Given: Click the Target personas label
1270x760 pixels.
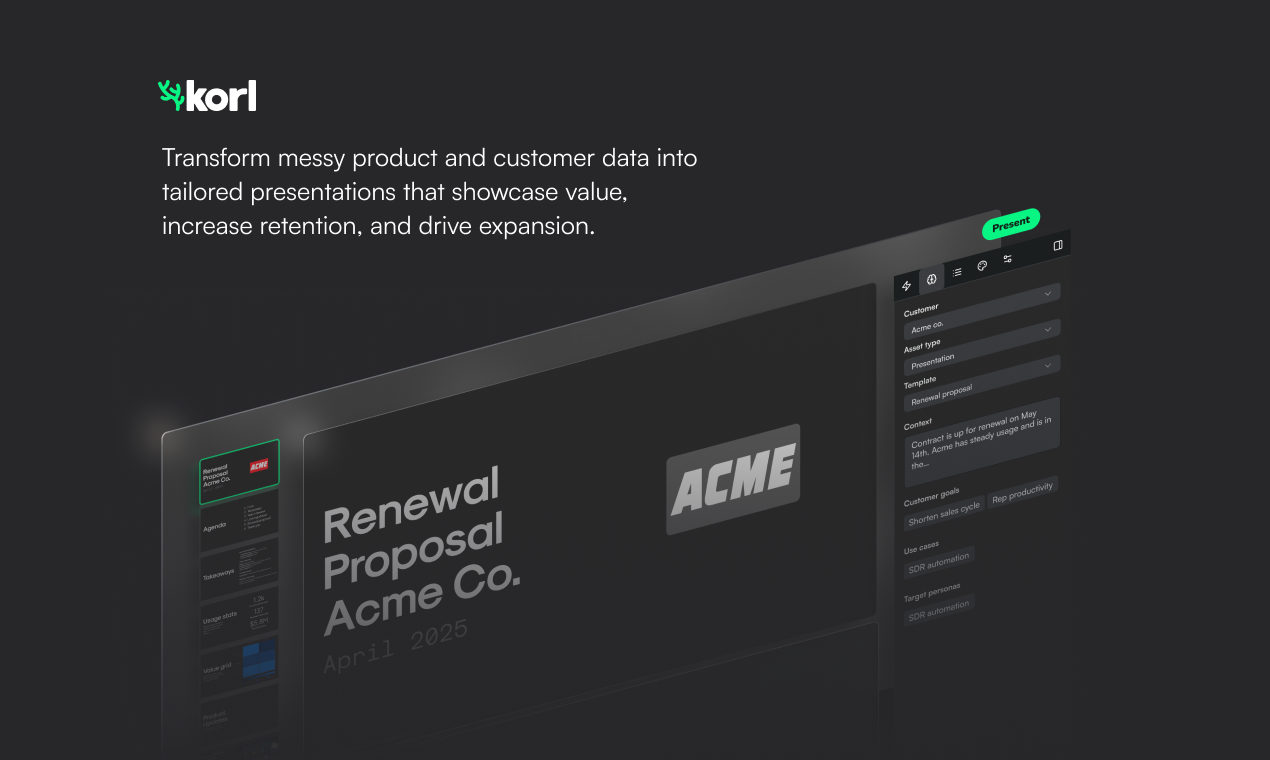Looking at the screenshot, I should (932, 593).
